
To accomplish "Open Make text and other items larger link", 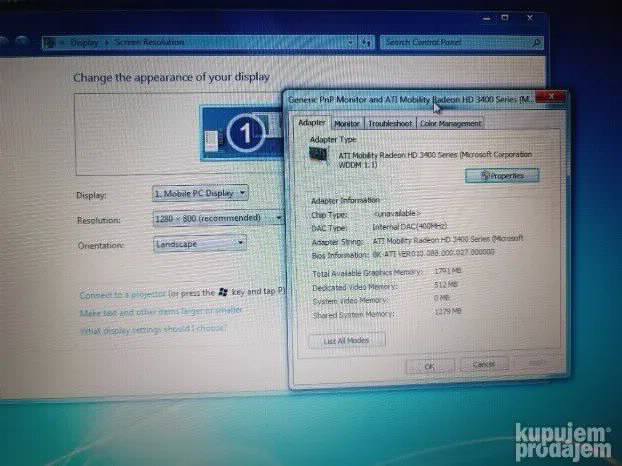I will 161,312.
